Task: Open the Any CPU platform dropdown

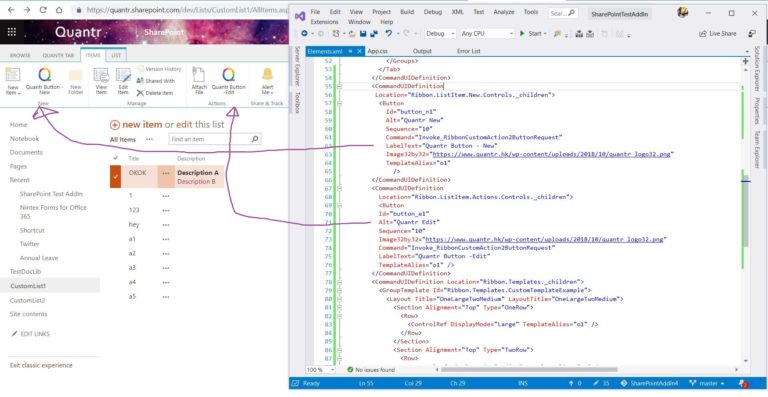Action: point(487,33)
